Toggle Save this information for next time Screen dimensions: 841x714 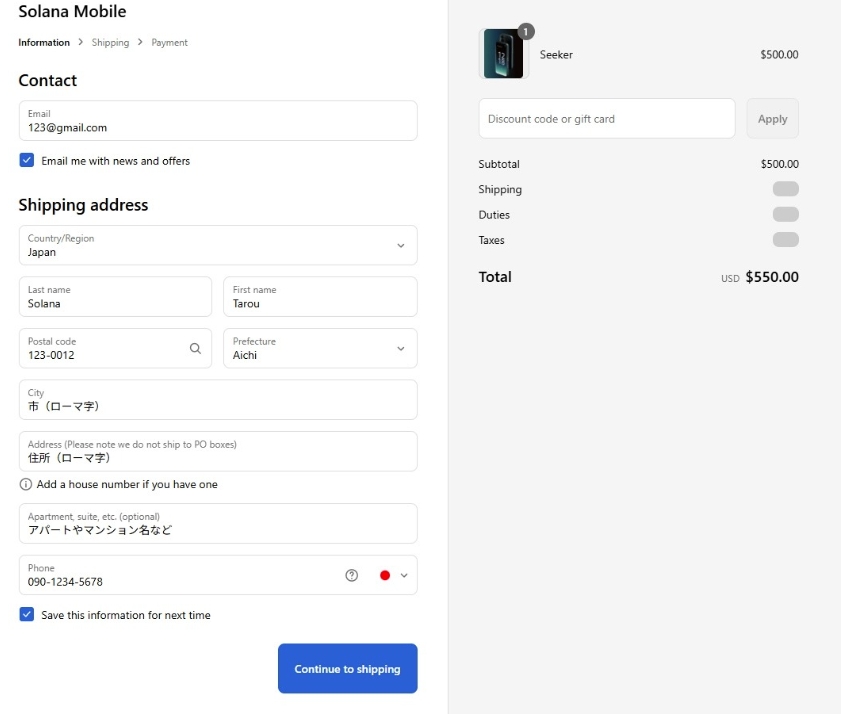click(x=27, y=615)
